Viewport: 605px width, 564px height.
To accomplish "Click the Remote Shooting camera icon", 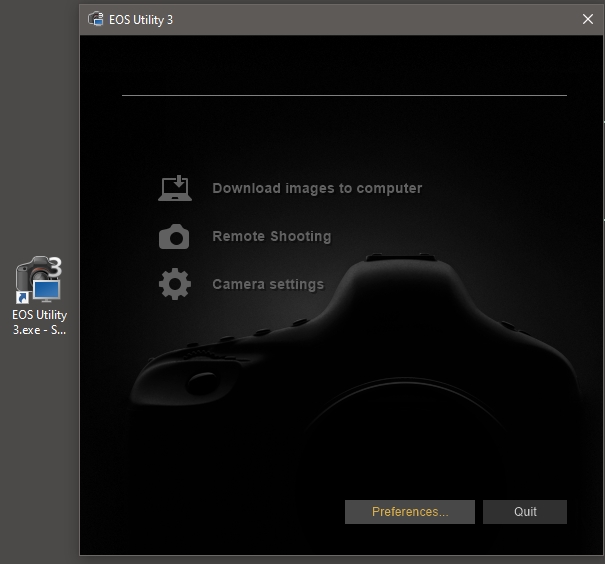I will (174, 237).
